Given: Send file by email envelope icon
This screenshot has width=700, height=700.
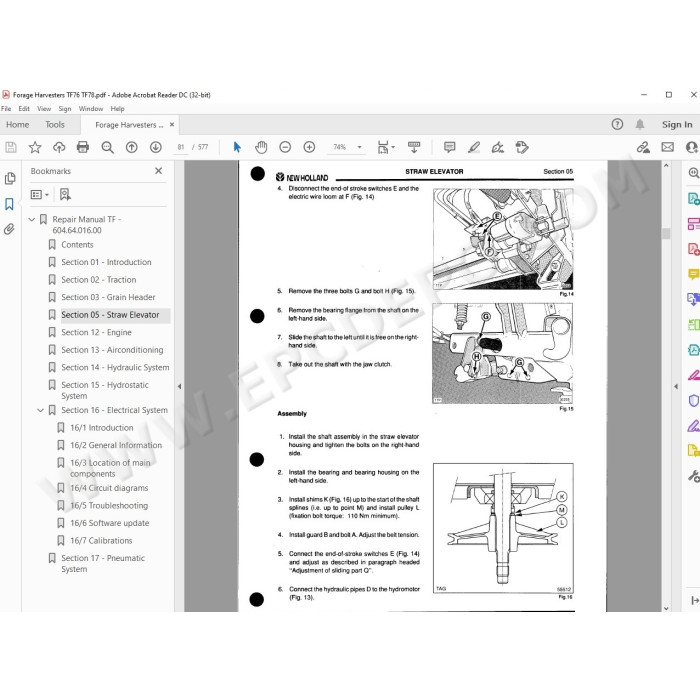Looking at the screenshot, I should tap(667, 147).
